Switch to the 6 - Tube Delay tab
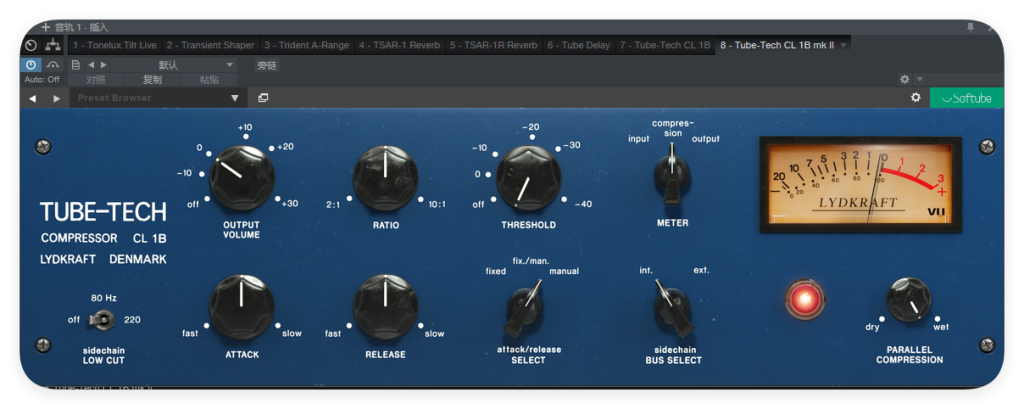Screen dimensions: 1024x409 tap(578, 45)
